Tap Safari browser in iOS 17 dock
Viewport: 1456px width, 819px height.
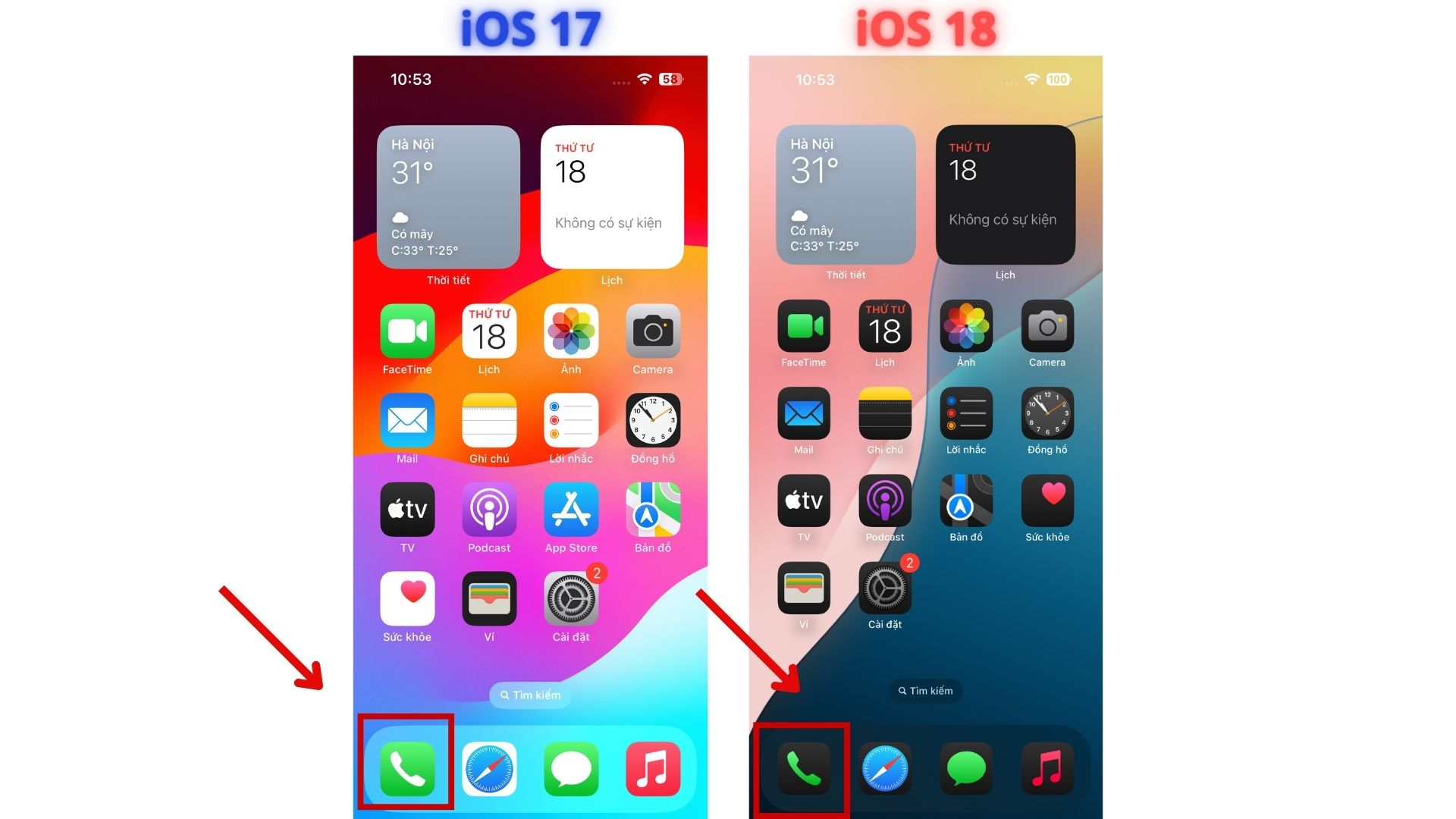[490, 755]
